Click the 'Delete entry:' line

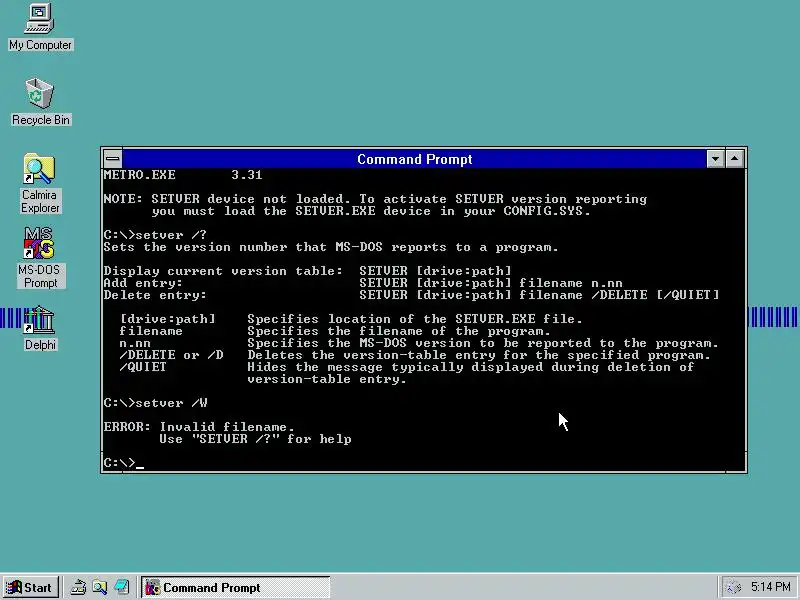[x=411, y=295]
